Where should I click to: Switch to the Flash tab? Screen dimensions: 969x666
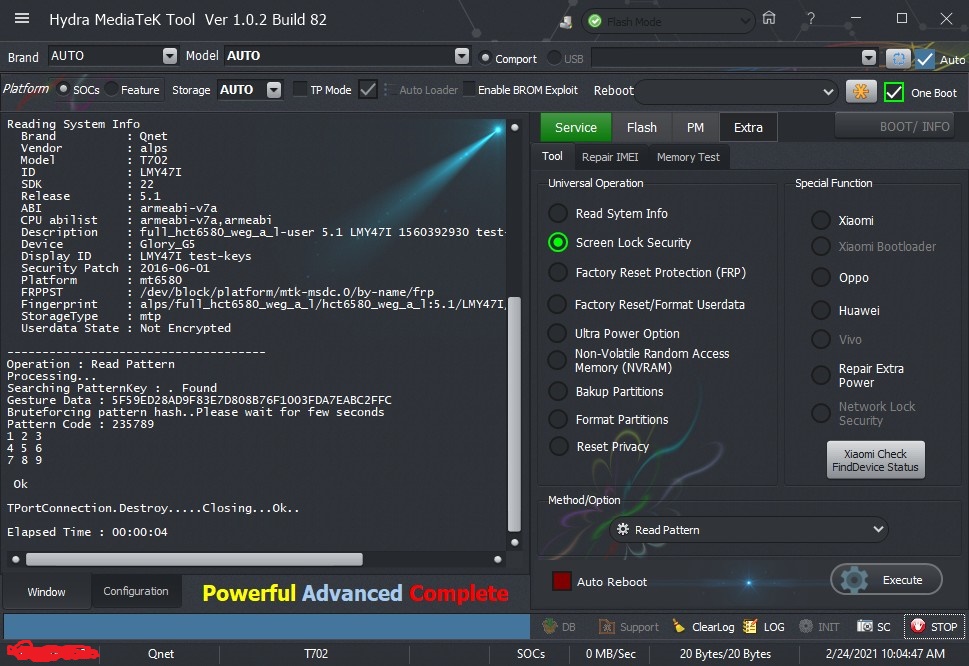point(641,127)
